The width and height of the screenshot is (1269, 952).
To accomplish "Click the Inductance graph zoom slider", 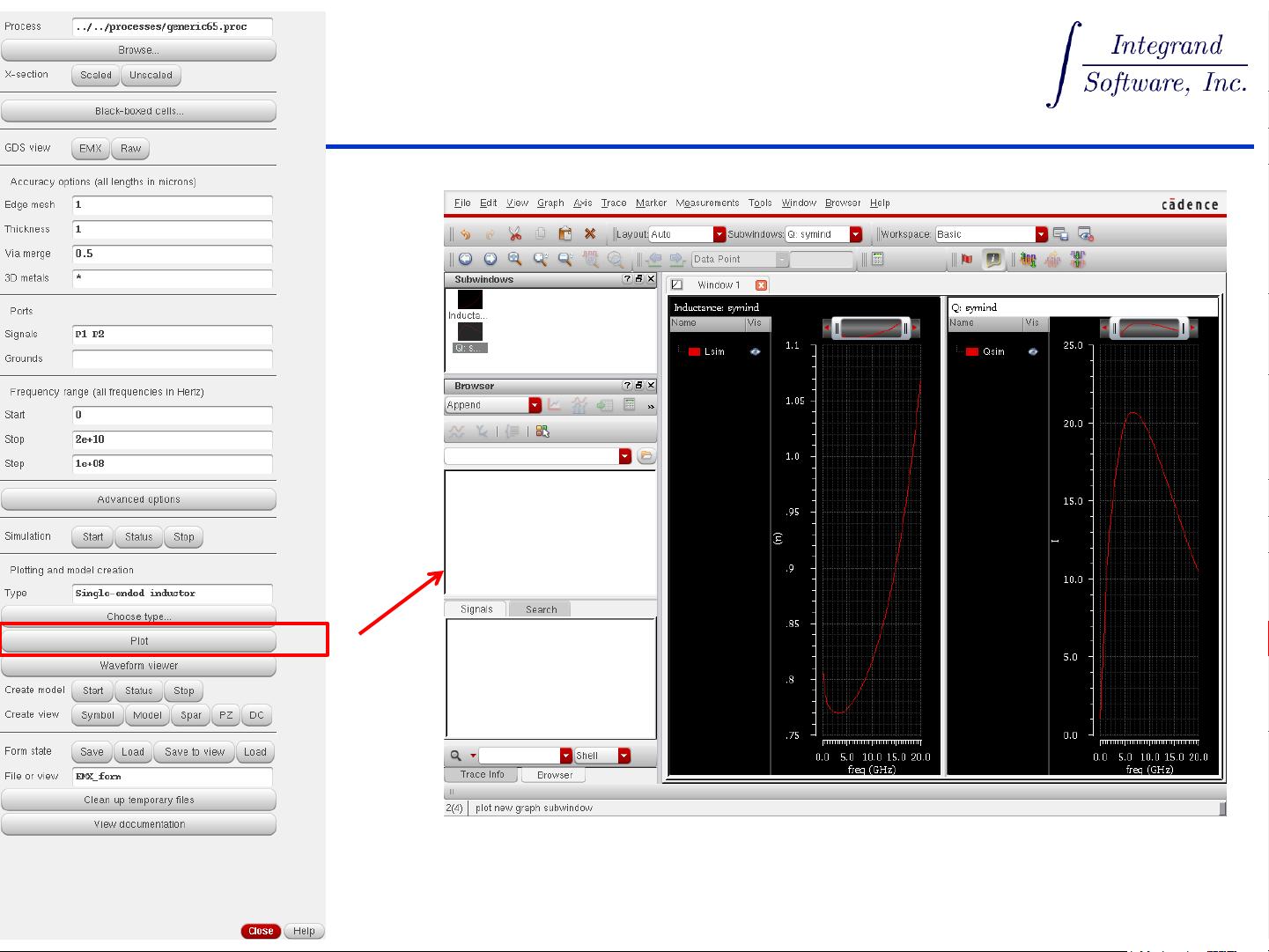I will (871, 328).
